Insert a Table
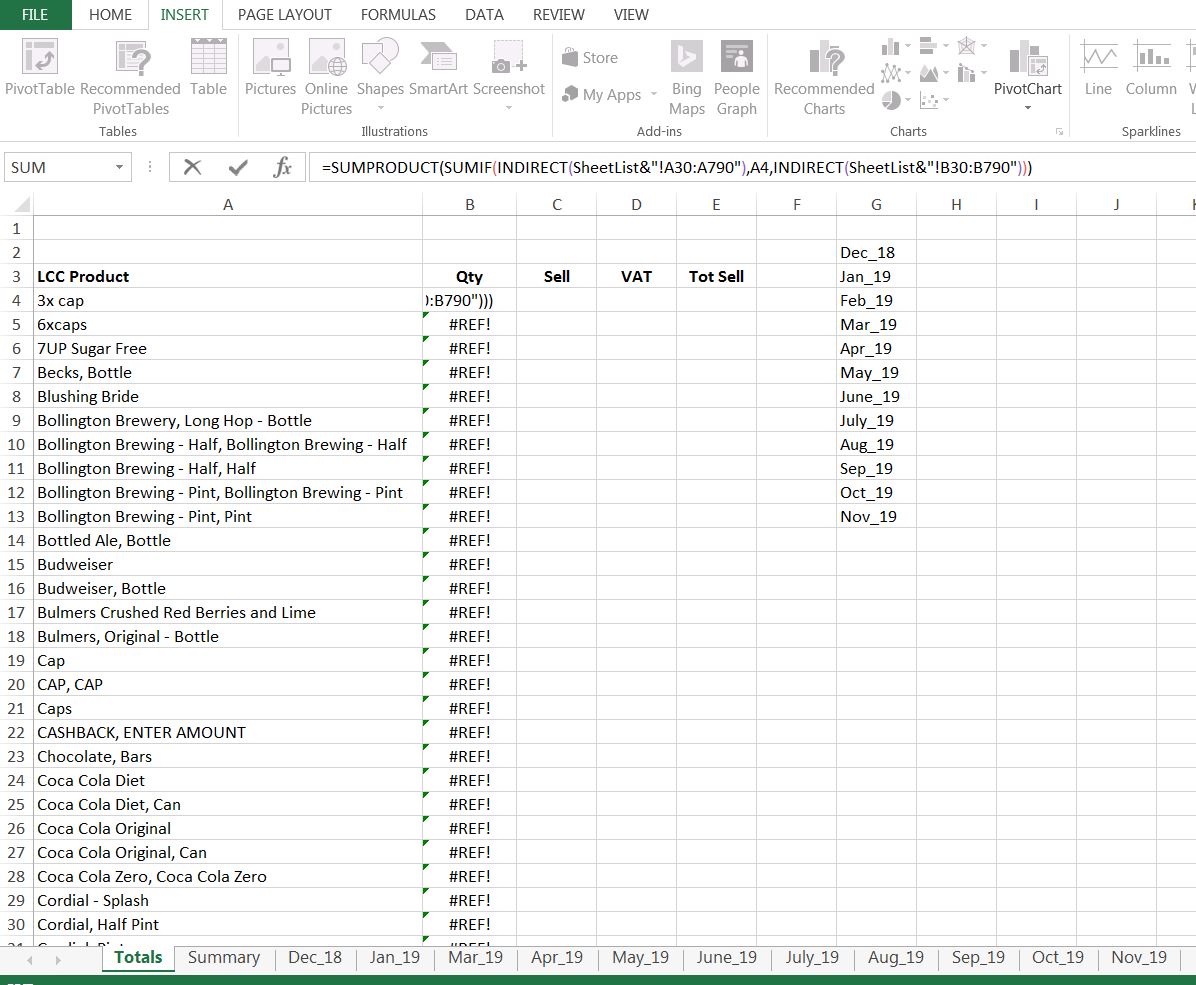Viewport: 1196px width, 985px height. (208, 69)
